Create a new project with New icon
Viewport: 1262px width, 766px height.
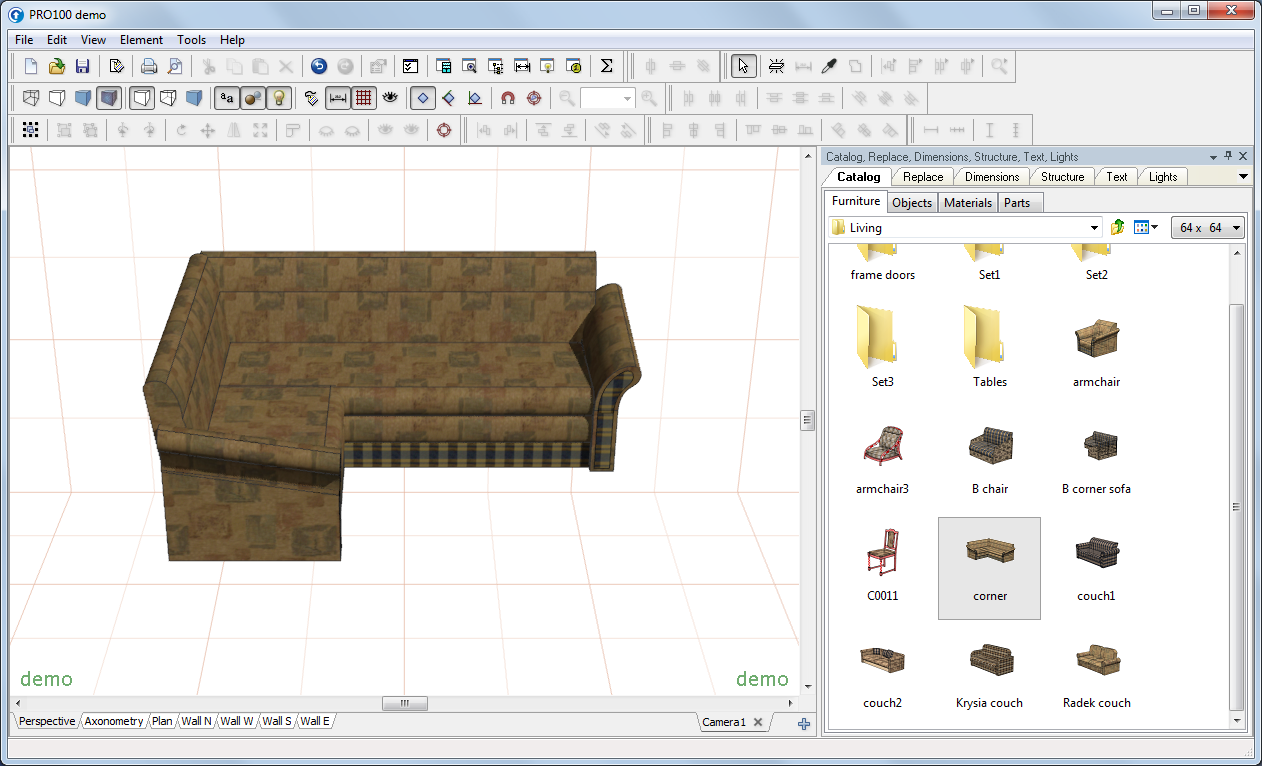(31, 67)
